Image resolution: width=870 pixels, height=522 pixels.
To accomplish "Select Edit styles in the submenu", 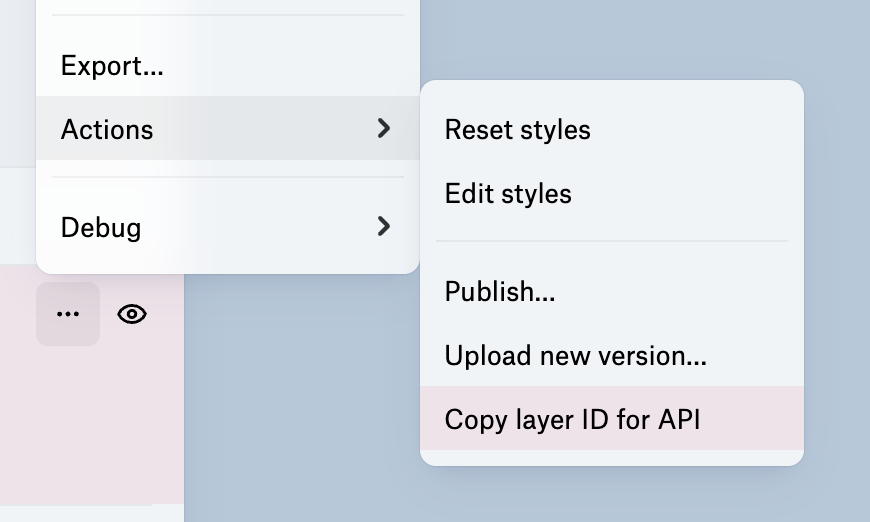I will coord(508,193).
